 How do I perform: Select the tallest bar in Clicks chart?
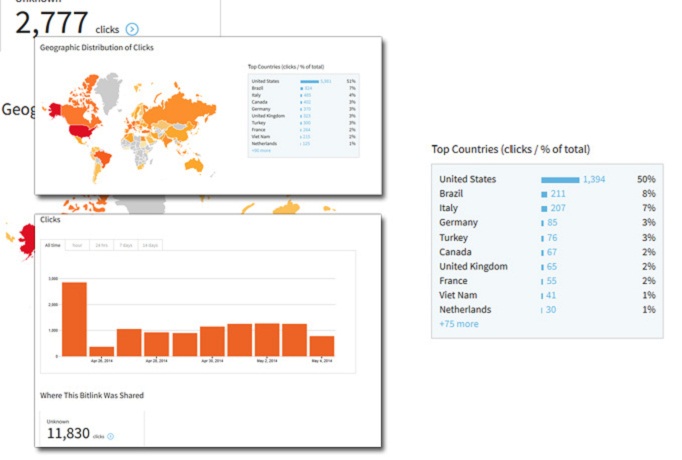(74, 319)
